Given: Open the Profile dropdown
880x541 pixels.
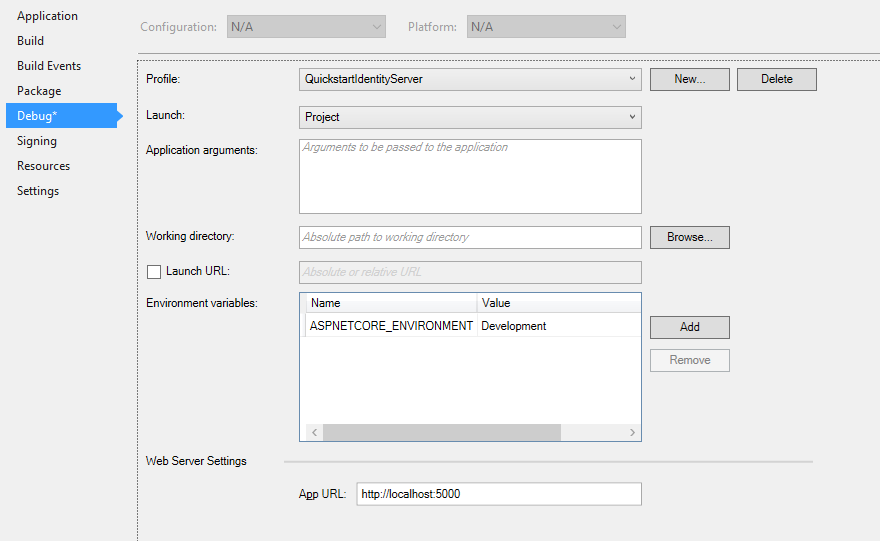Looking at the screenshot, I should tap(470, 79).
